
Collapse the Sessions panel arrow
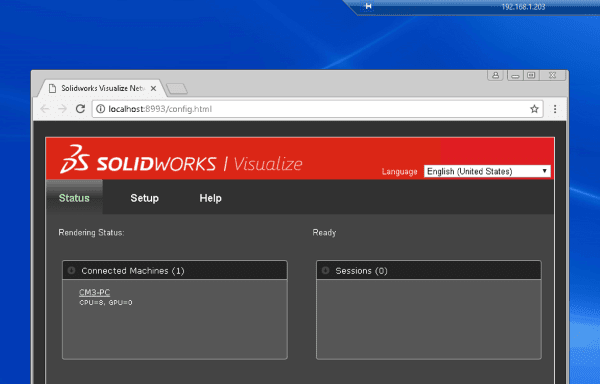tap(325, 270)
